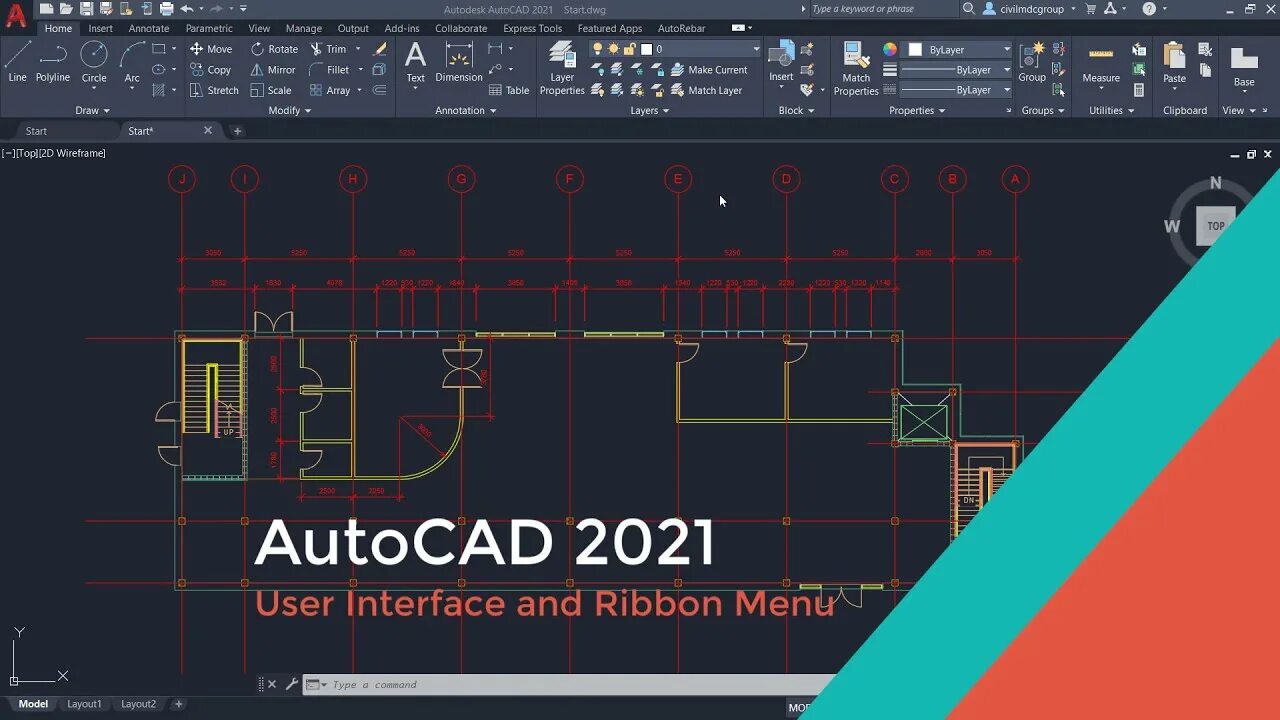Switch to the Annotate ribbon tab

coord(149,28)
